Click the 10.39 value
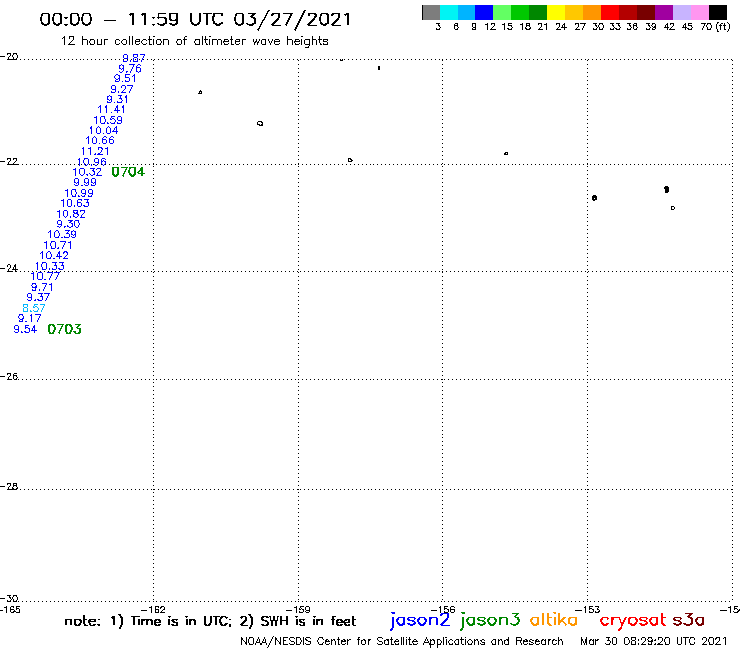 click(x=62, y=234)
